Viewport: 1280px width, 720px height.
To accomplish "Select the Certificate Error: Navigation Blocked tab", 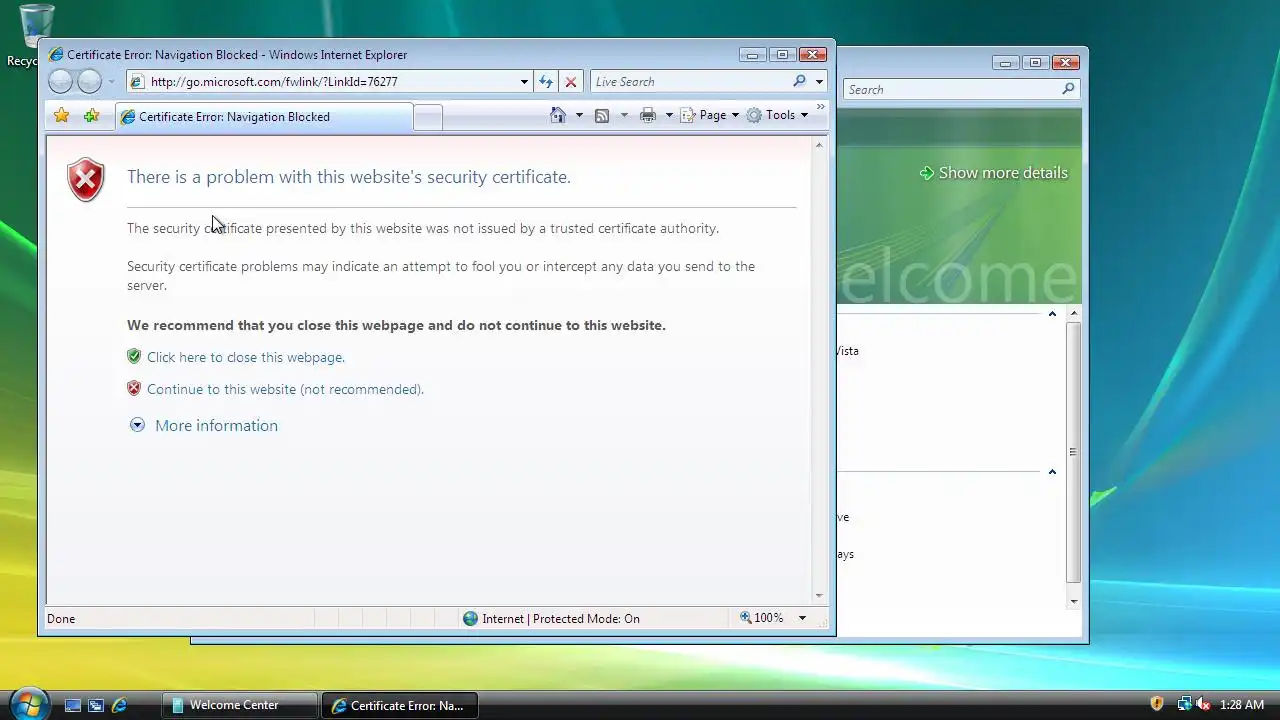I will tap(263, 117).
